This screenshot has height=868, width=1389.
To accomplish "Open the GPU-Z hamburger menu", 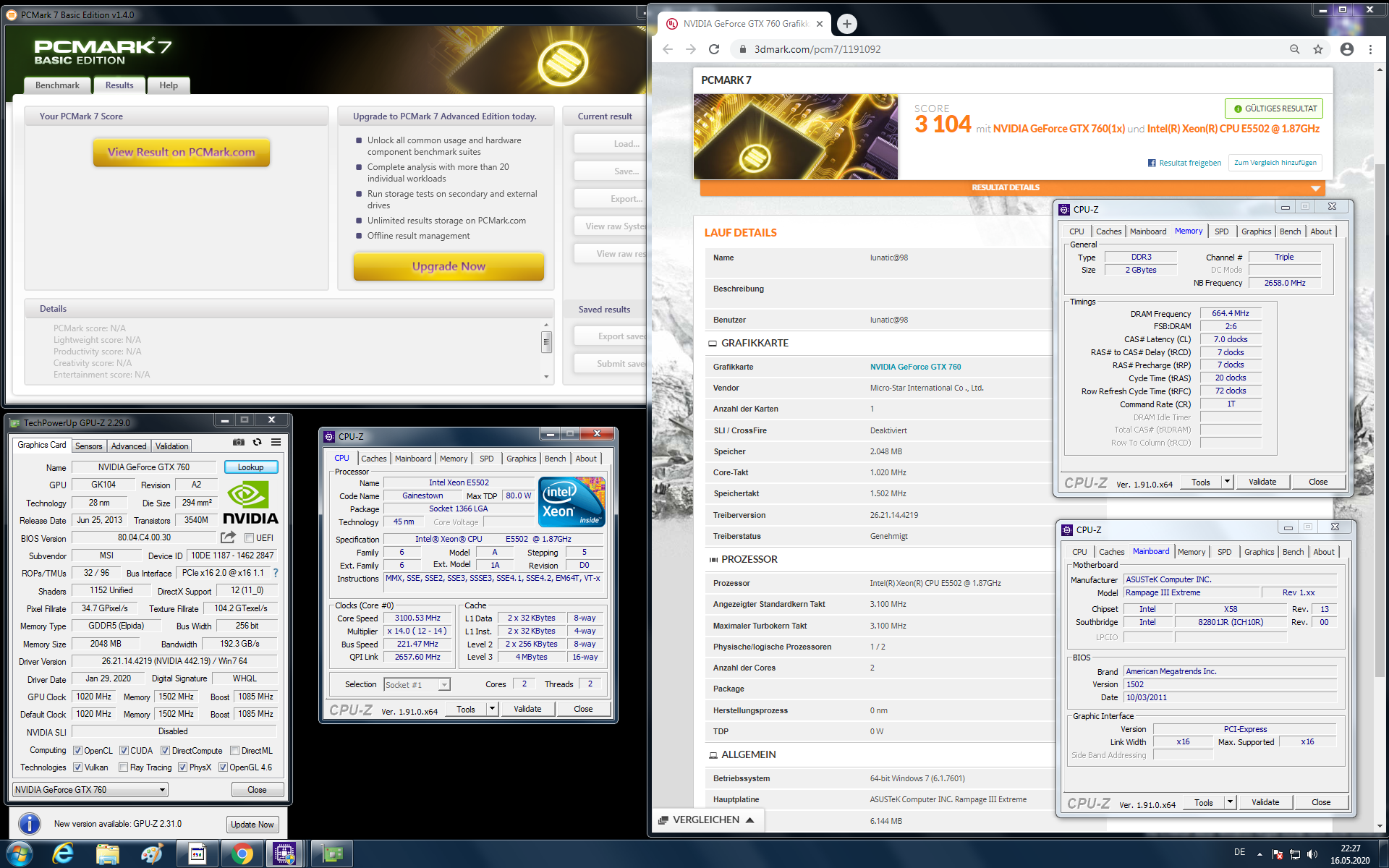I will [x=276, y=442].
